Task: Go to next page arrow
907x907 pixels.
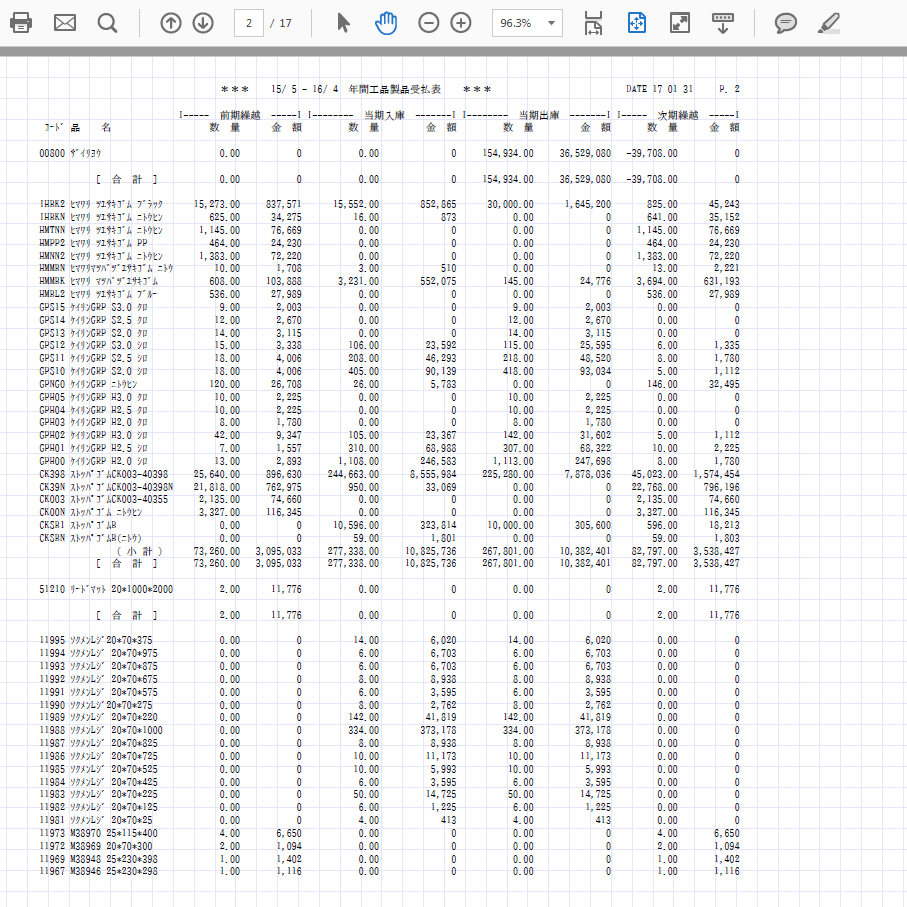Action: [203, 23]
